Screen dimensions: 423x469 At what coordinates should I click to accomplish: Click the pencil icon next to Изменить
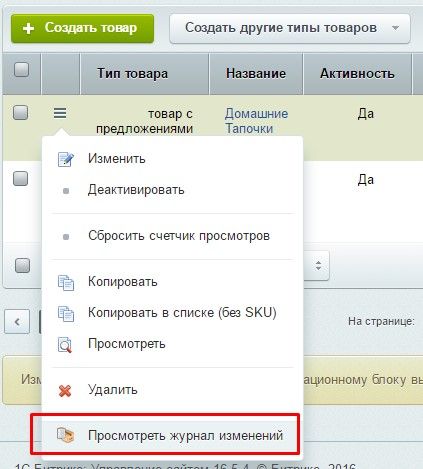[66, 159]
